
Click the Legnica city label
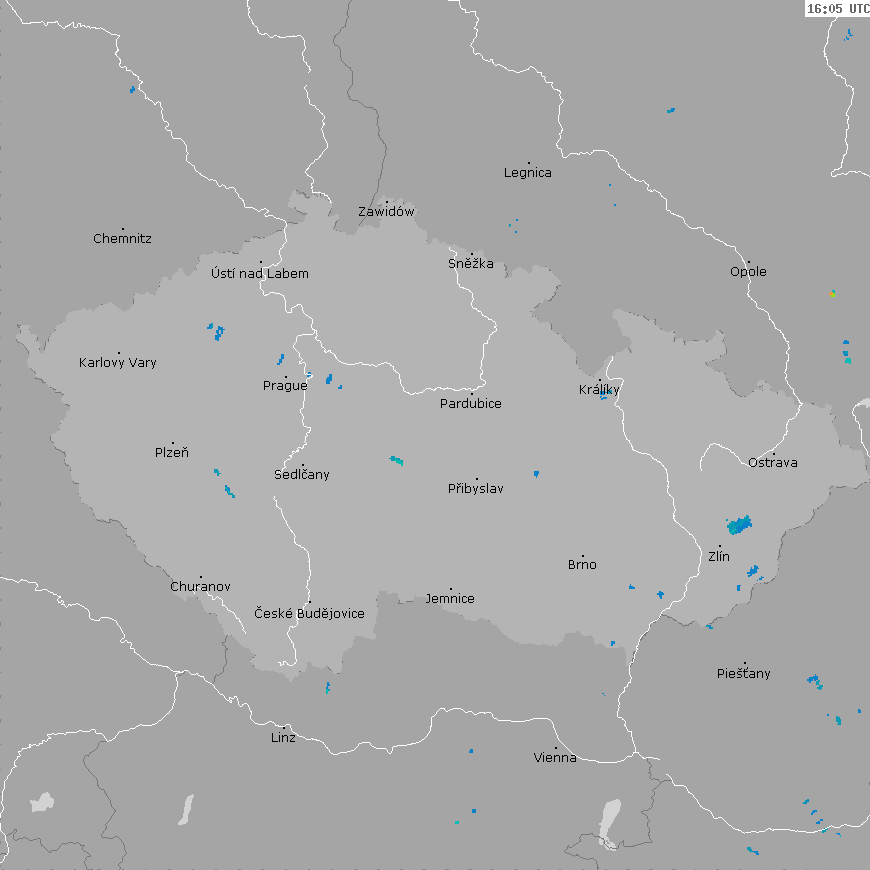click(x=528, y=173)
